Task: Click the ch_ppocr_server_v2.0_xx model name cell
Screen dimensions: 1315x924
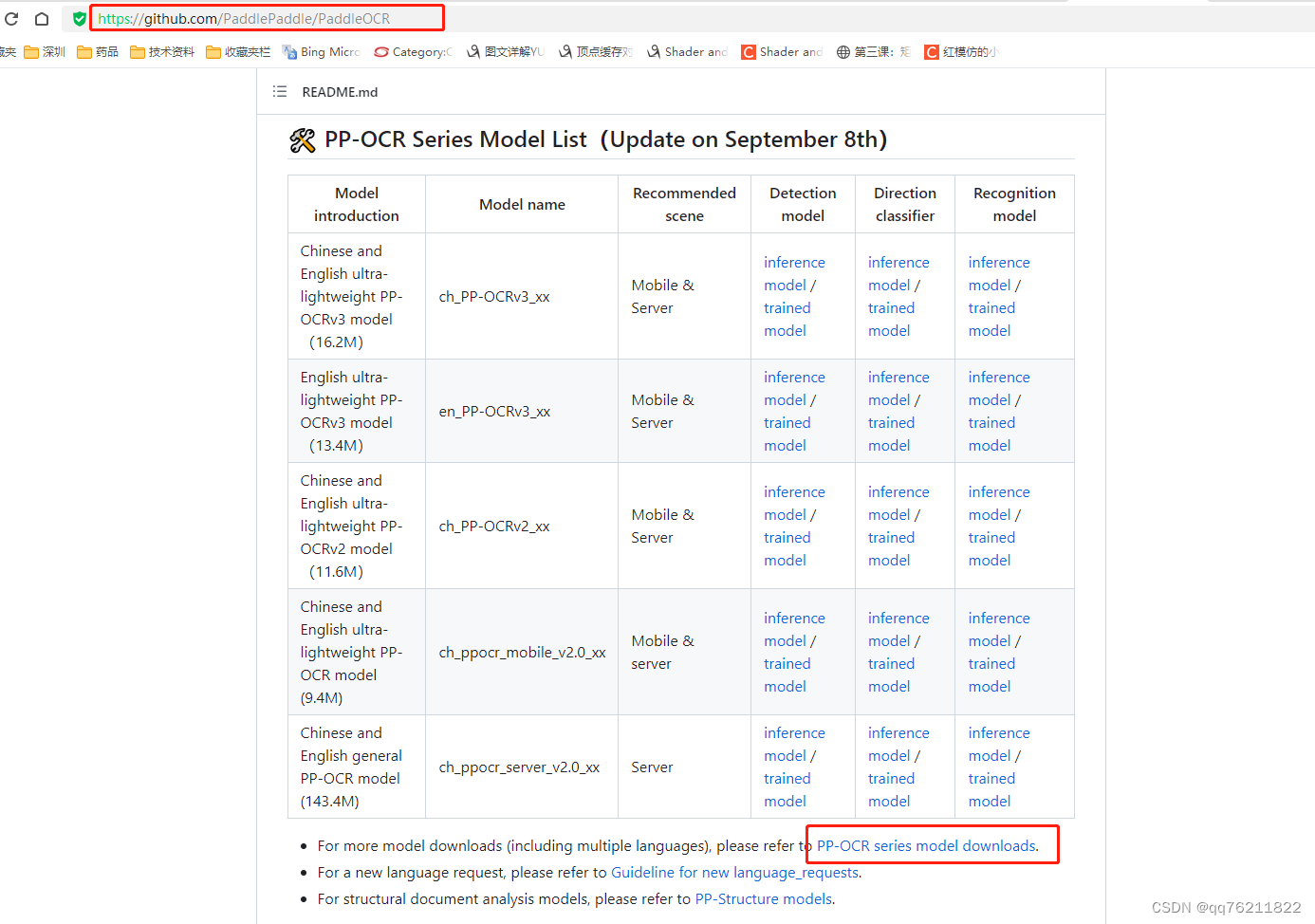Action: tap(522, 767)
